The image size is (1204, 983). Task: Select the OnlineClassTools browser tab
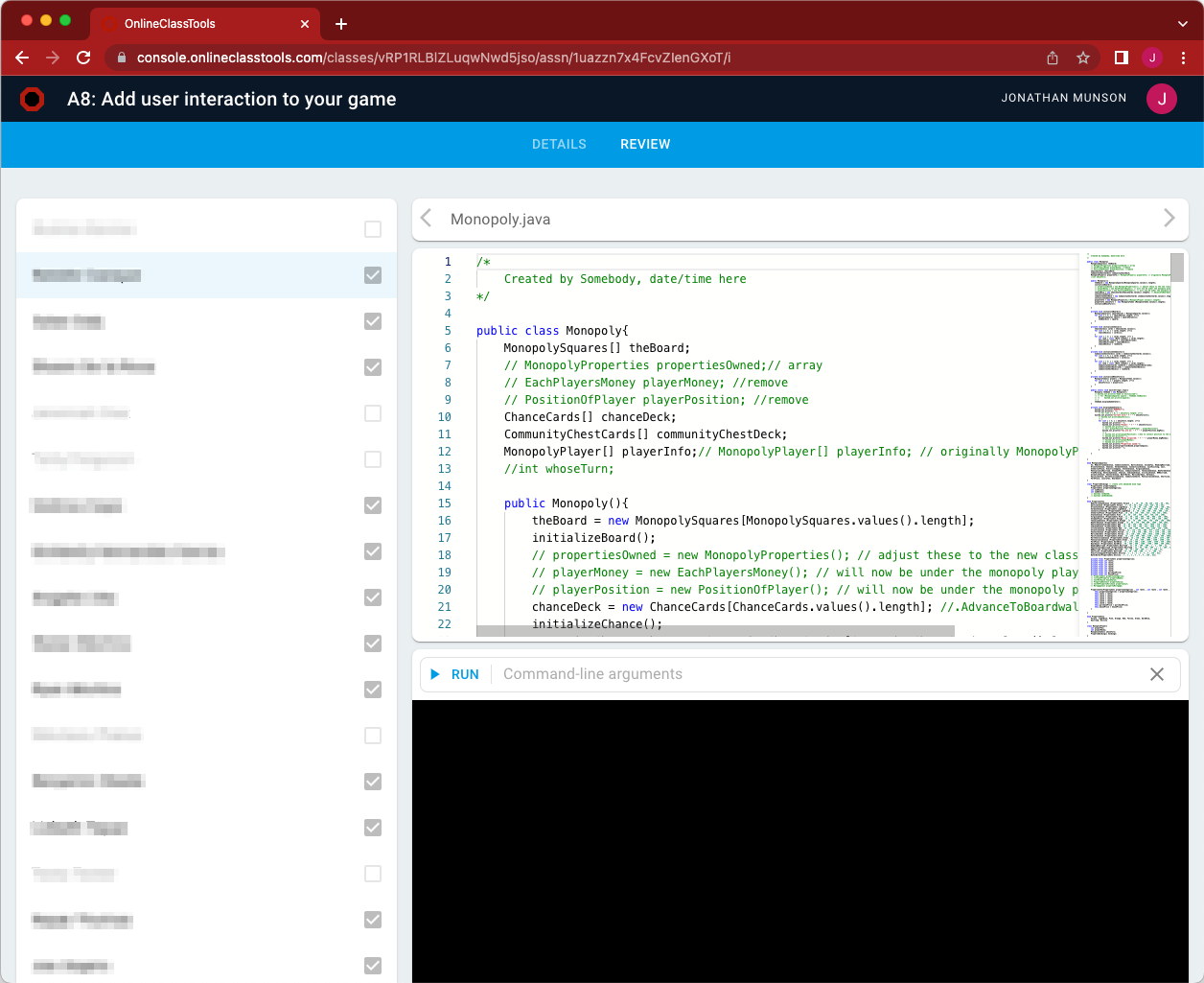205,24
